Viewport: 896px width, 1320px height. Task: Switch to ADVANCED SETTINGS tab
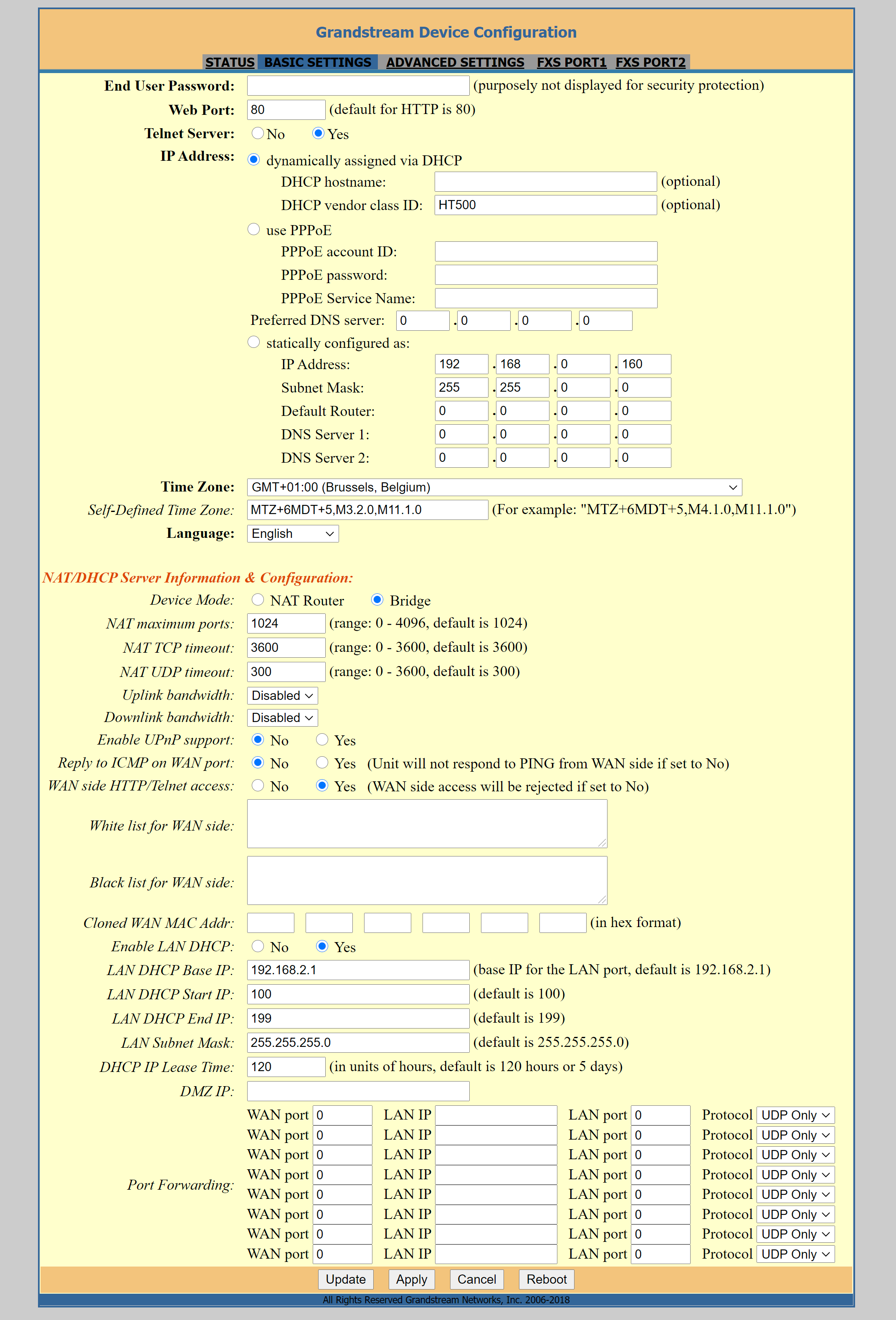point(455,63)
